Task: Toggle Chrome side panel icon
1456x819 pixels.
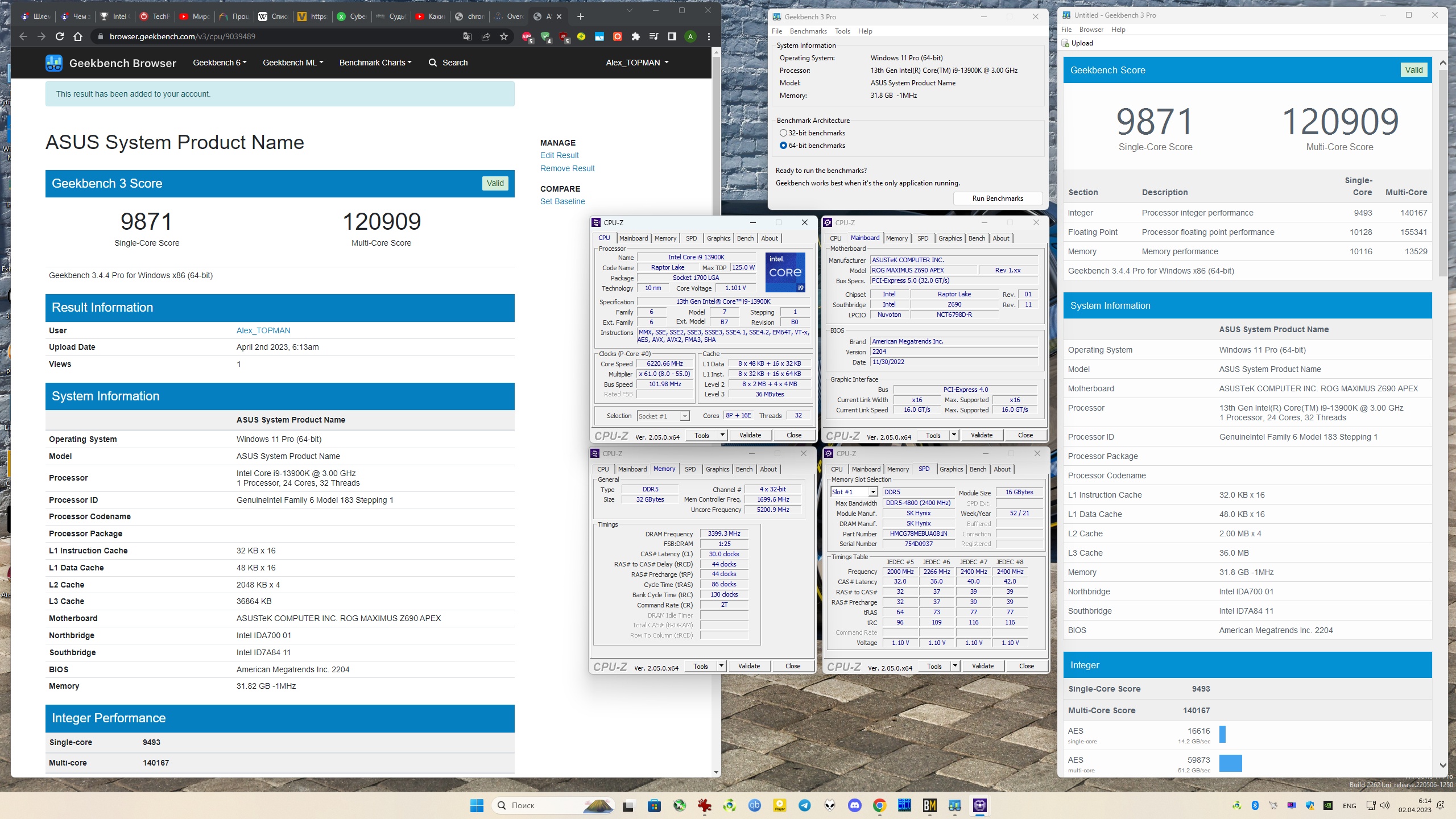Action: (672, 36)
